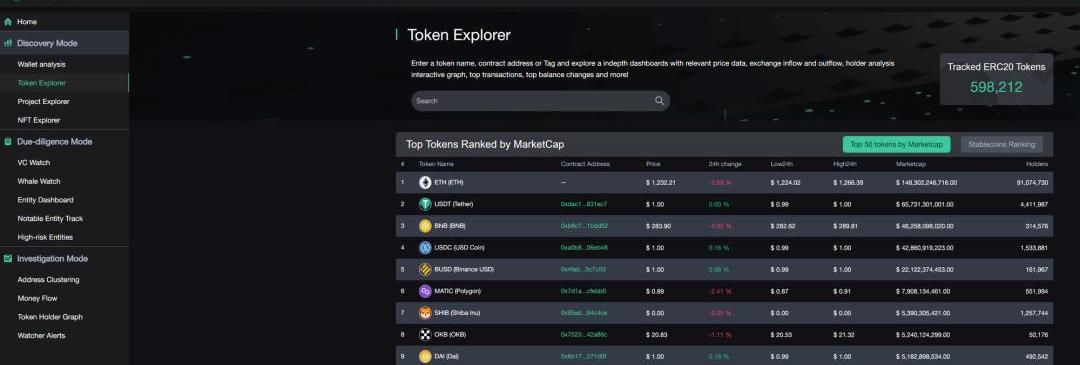
Task: Click the OKB token logo icon
Action: [425, 335]
